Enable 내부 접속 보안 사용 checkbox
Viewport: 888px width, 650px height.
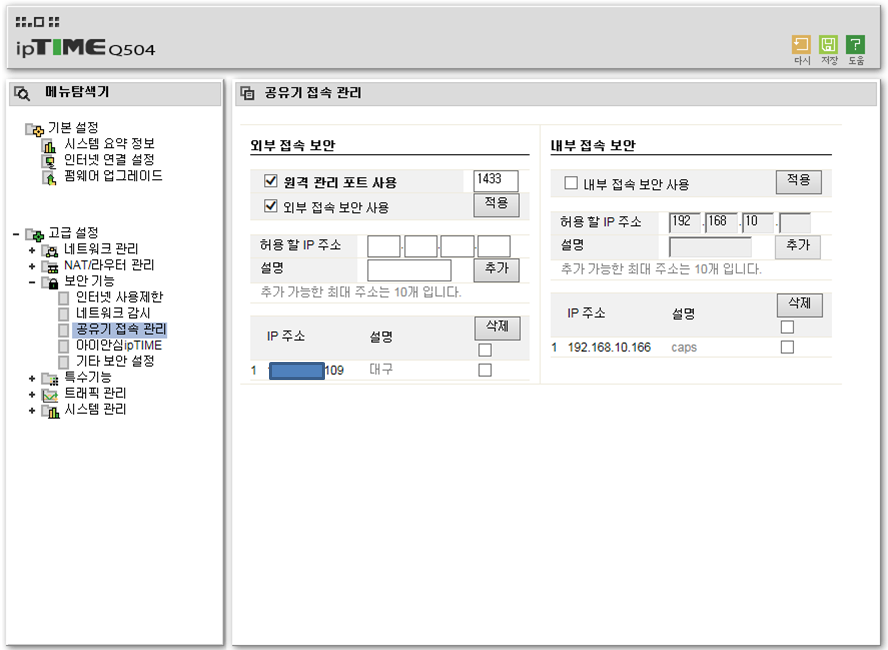(x=571, y=183)
